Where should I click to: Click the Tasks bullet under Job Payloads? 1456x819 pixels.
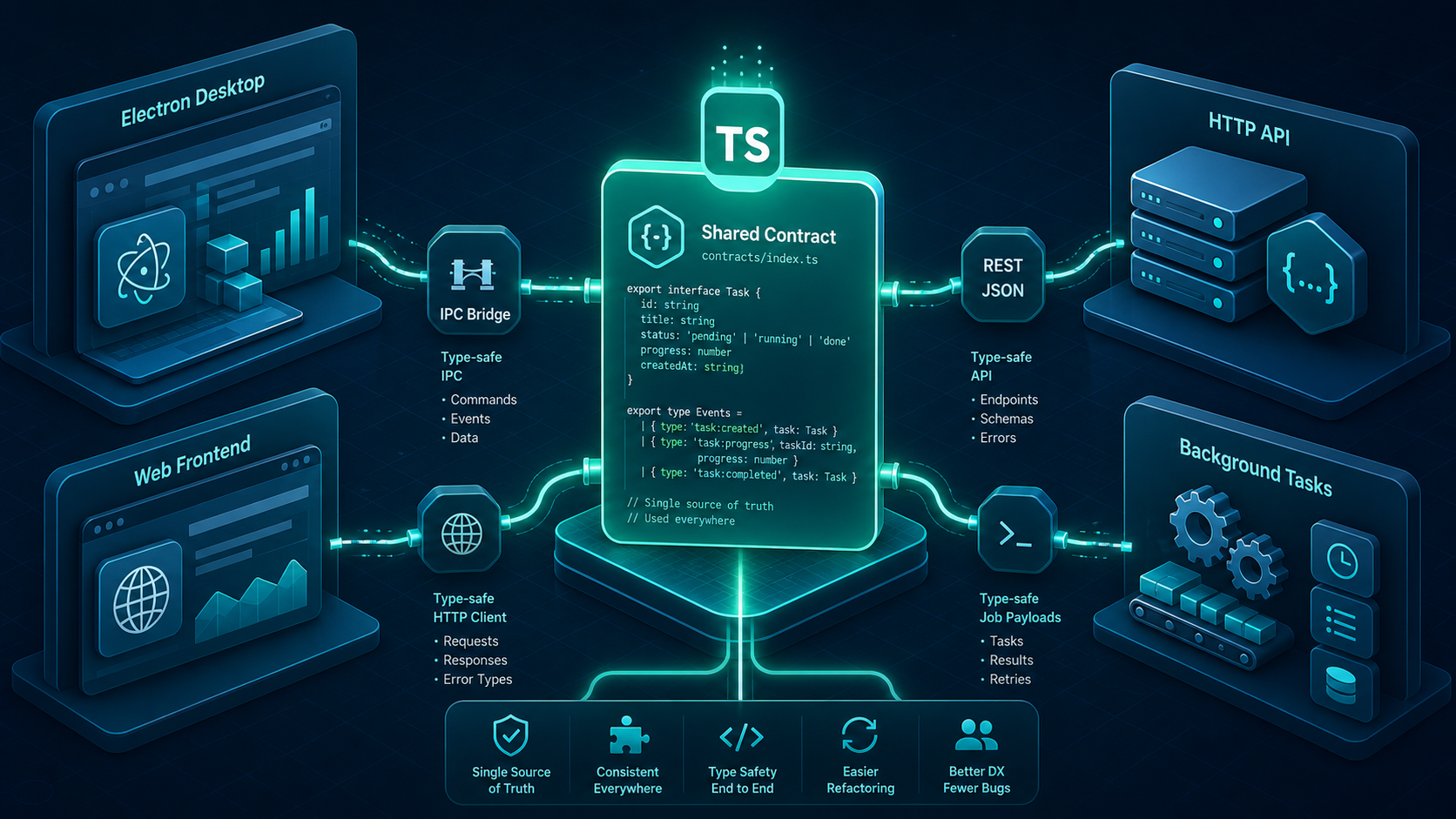[1001, 641]
